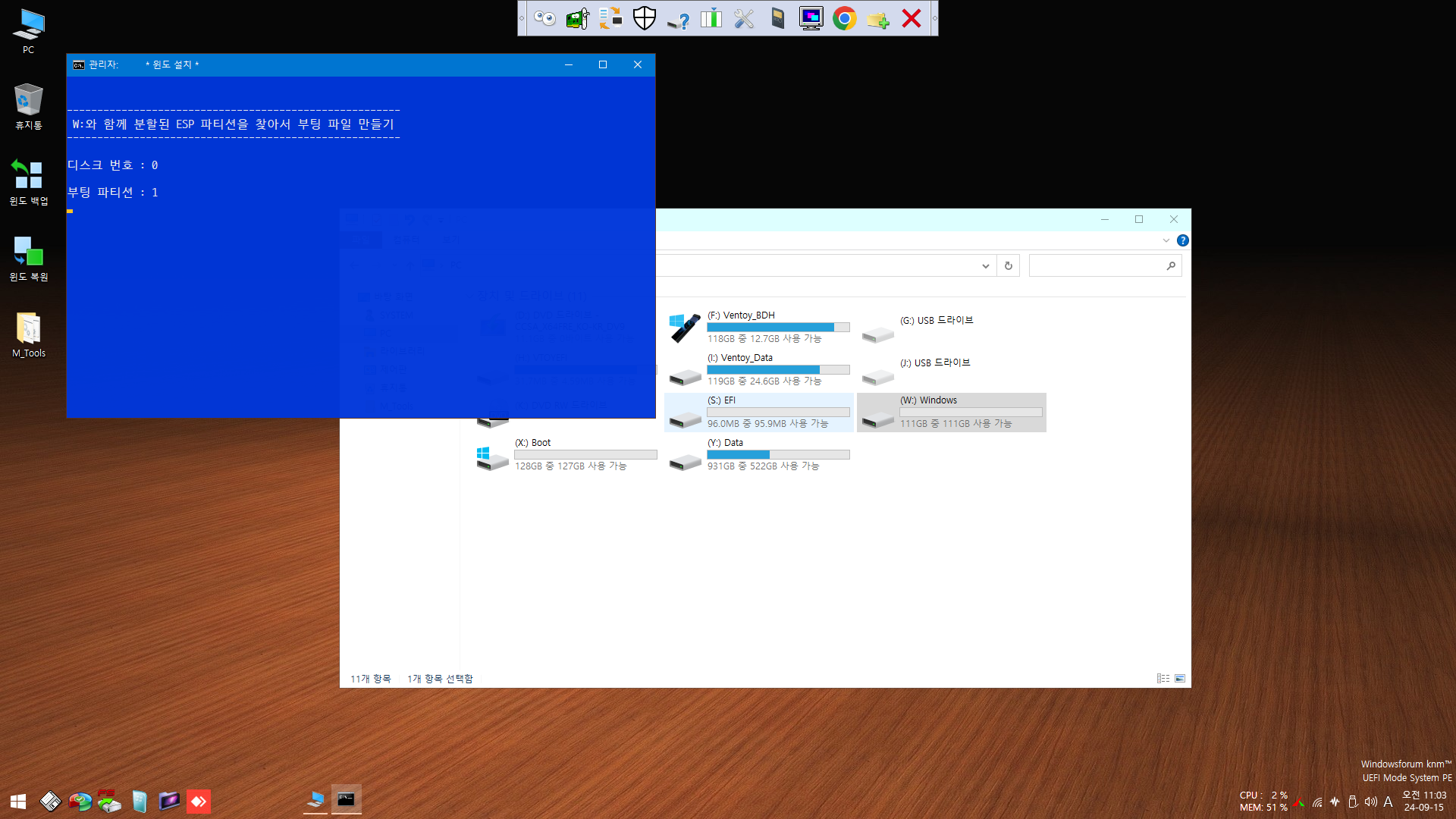Viewport: 1456px width, 819px height.
Task: Open the volume speaker tray icon
Action: click(x=1370, y=802)
